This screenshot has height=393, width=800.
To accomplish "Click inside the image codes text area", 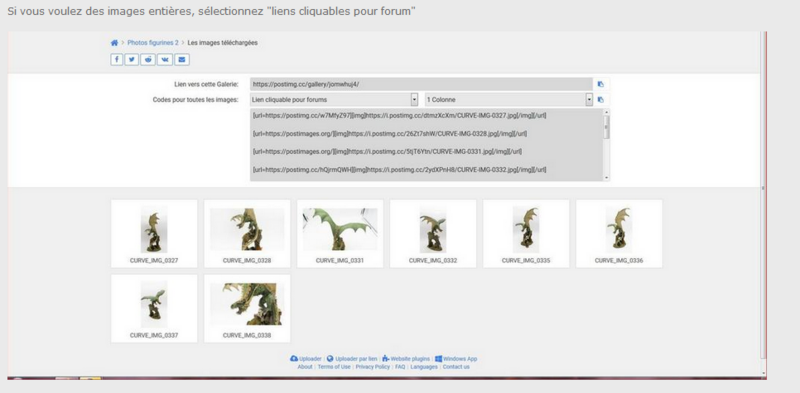I will (427, 144).
